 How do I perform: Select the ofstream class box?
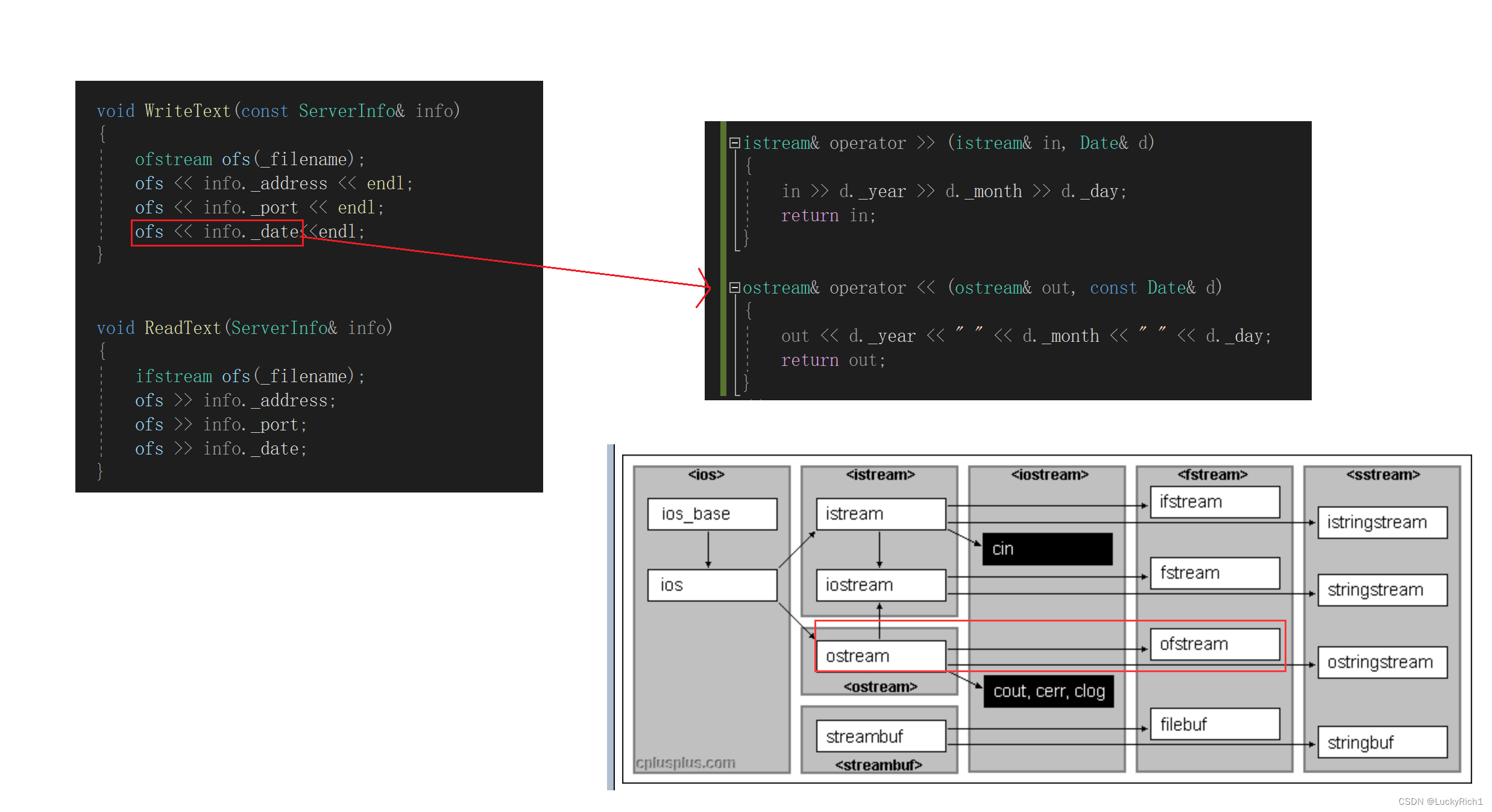coord(1215,644)
